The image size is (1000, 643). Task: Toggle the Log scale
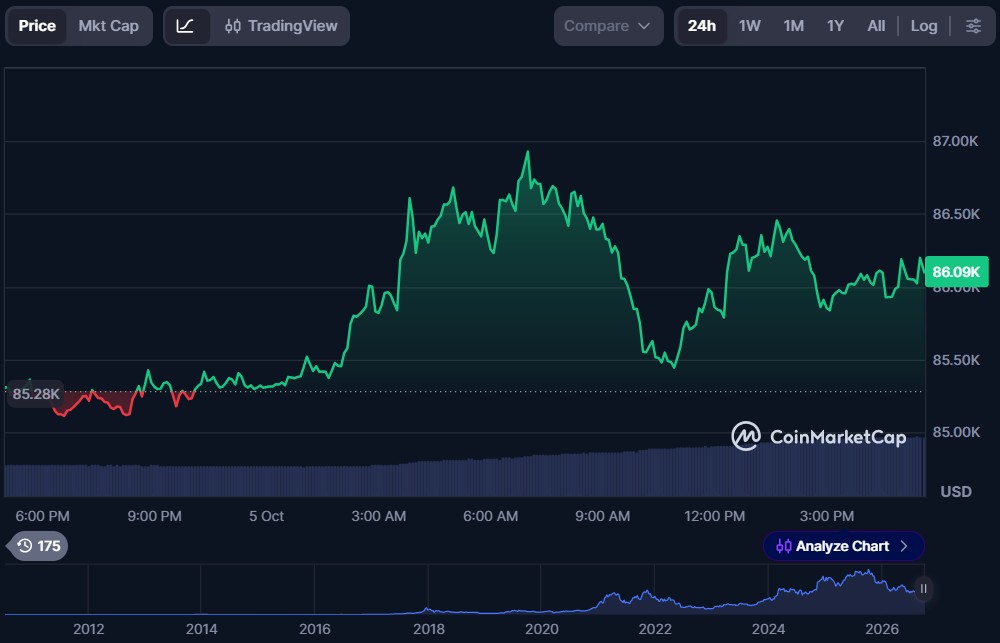(923, 26)
